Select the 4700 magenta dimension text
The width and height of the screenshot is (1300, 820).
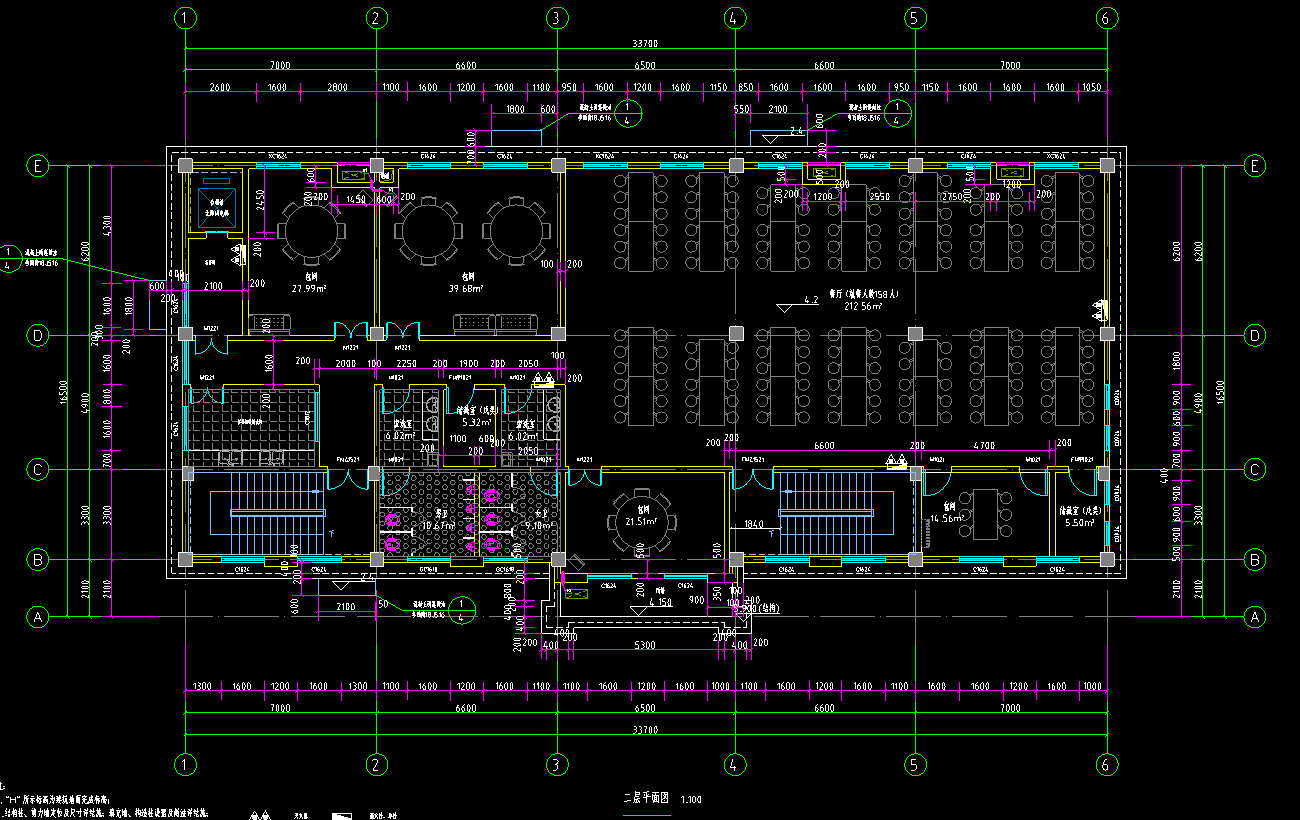[x=982, y=444]
